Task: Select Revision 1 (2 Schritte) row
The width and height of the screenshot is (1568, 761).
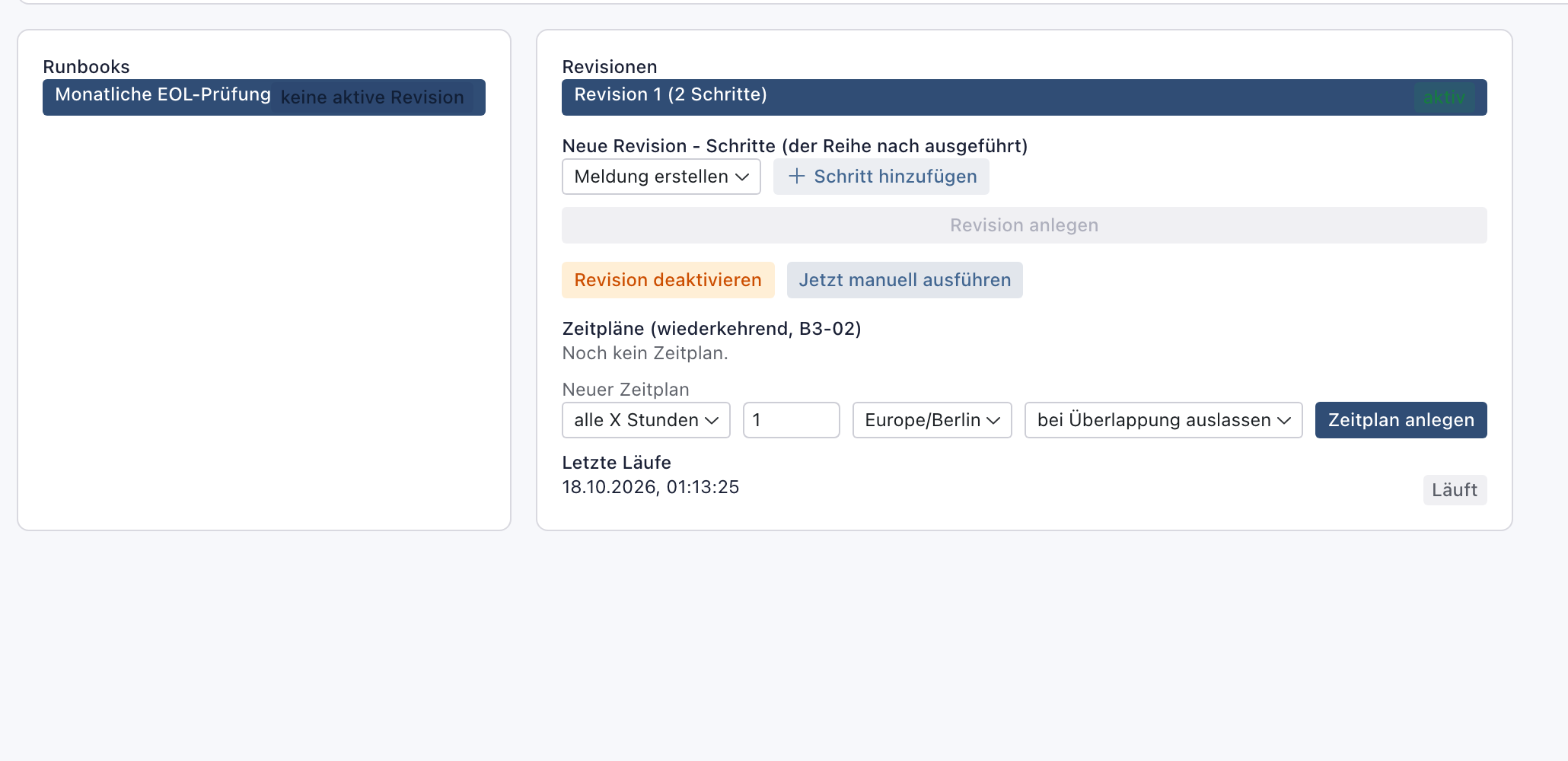Action: (1024, 97)
